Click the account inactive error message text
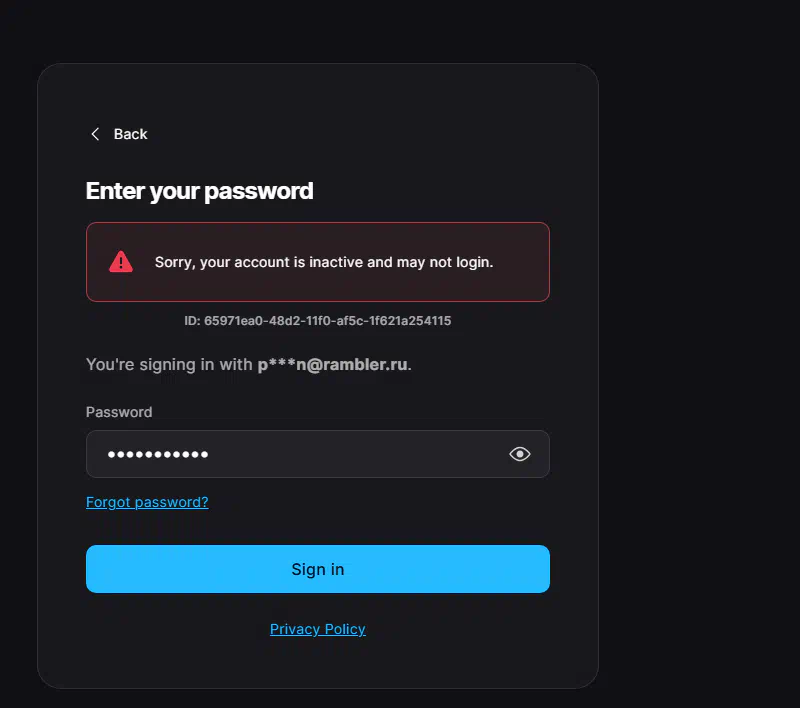Viewport: 800px width, 708px height. [324, 262]
